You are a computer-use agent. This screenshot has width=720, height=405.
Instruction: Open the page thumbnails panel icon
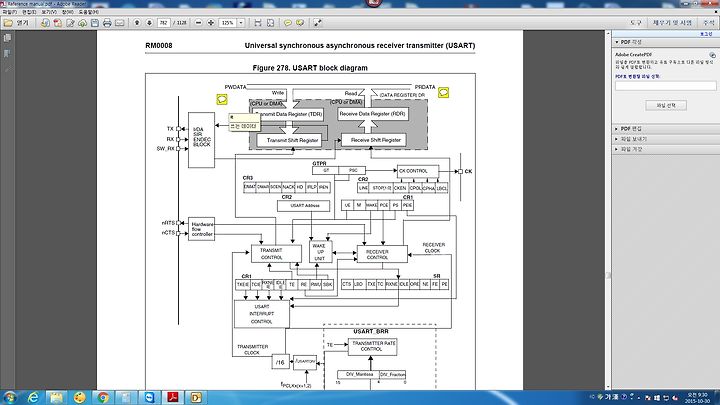click(7, 38)
